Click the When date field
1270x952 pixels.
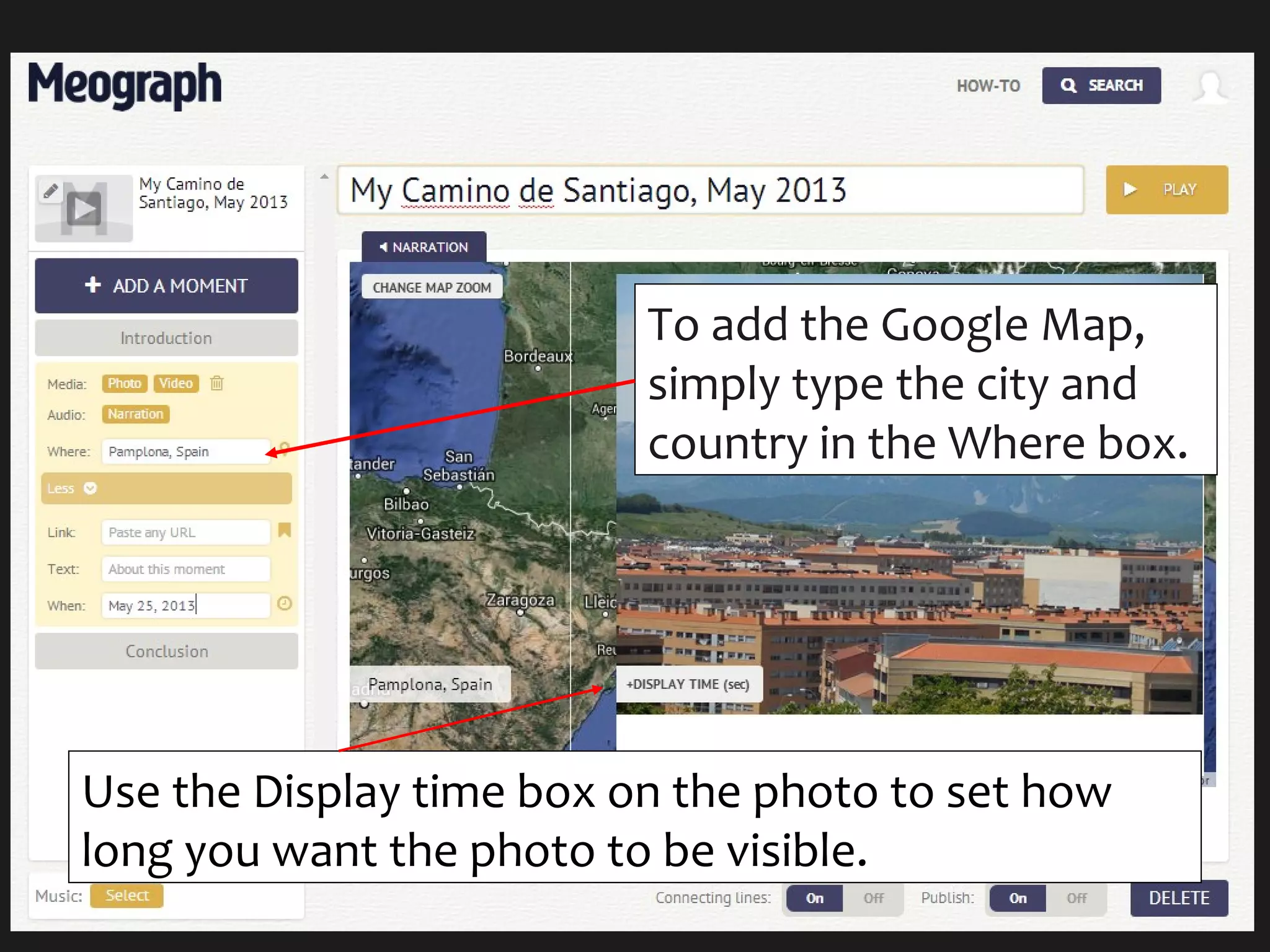coord(186,606)
